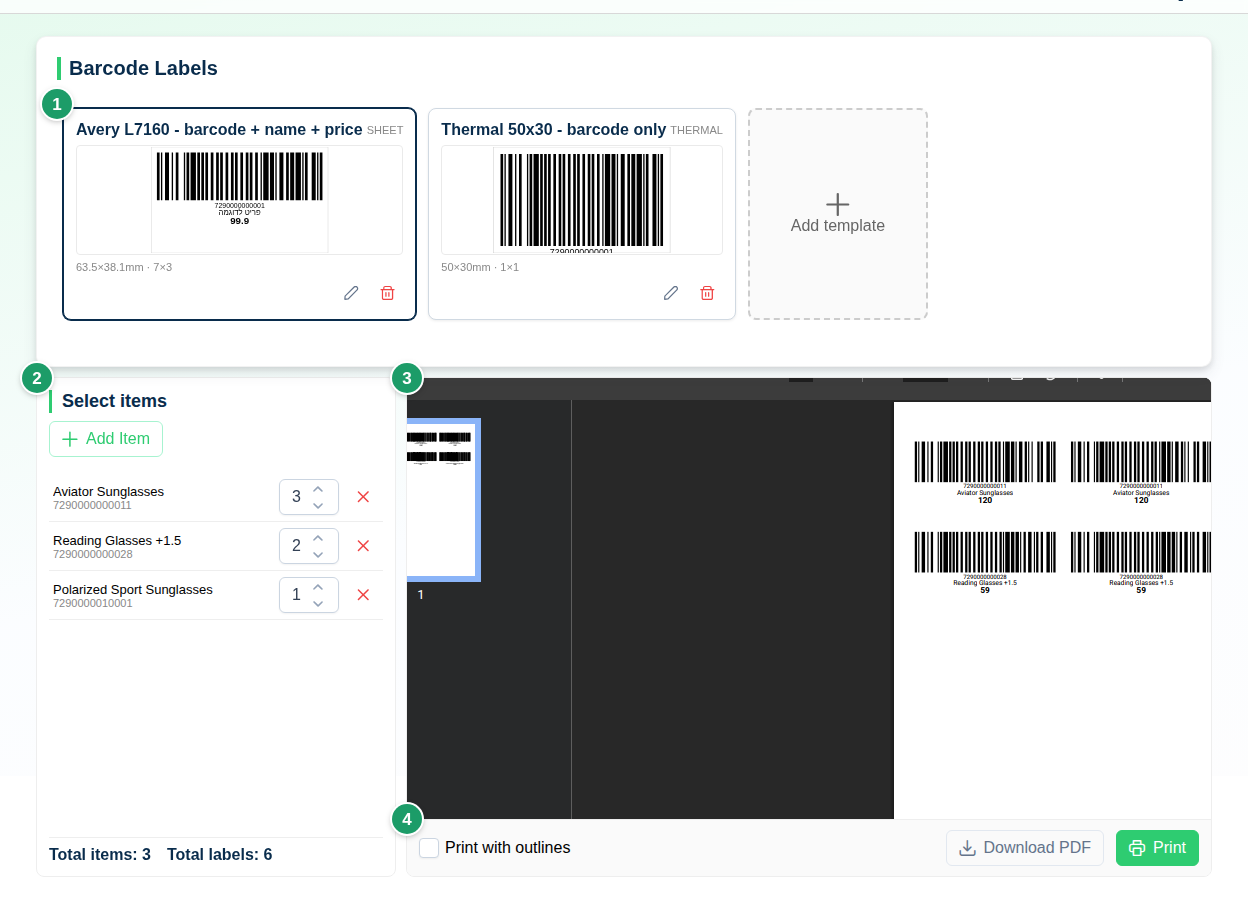Decrease Polarized Sport Sunglasses quantity
This screenshot has height=914, width=1248.
tap(318, 603)
